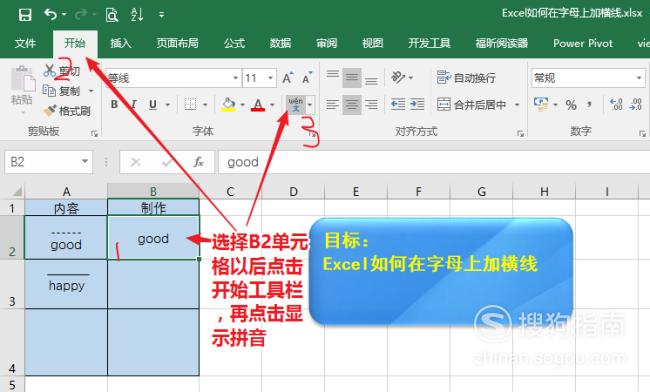
Task: Open the Alignment (对齐方式) dialog launcher
Action: (520, 133)
